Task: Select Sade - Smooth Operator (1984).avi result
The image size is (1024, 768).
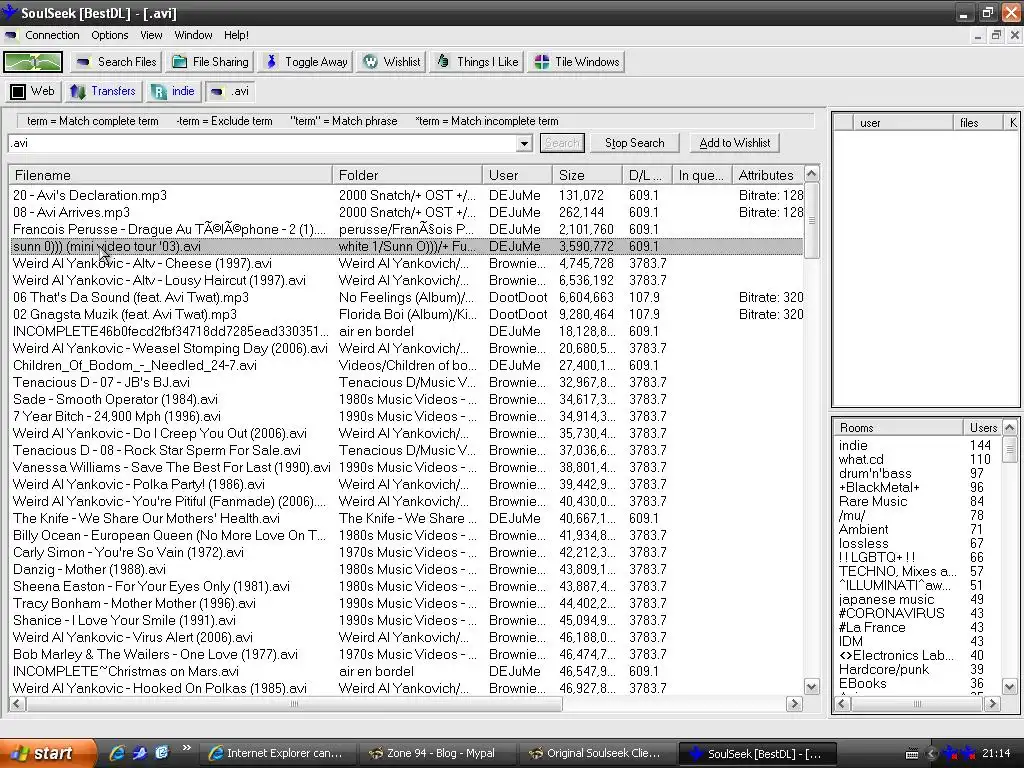Action: 406,399
